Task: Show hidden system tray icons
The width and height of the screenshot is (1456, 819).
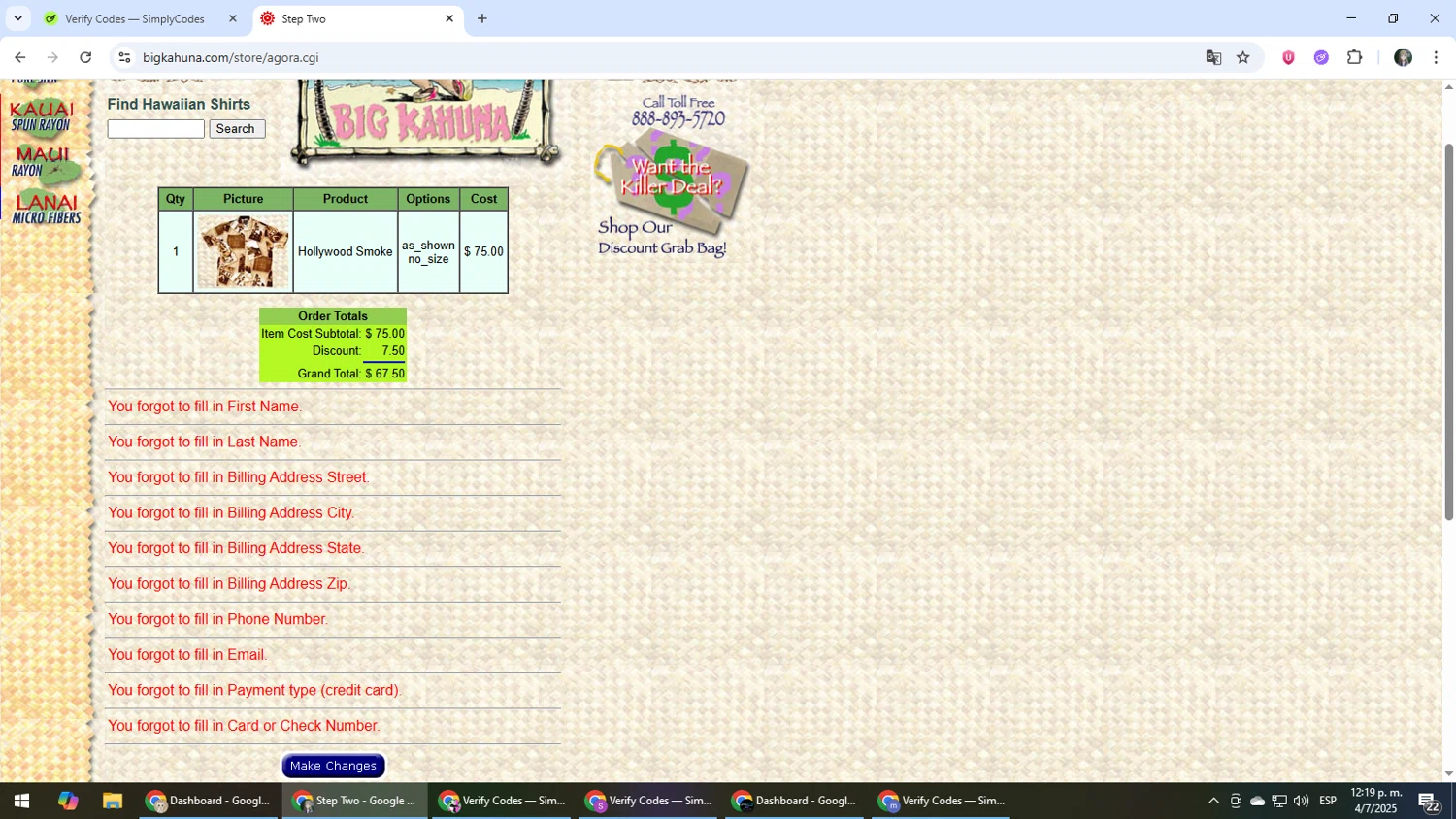Action: click(x=1213, y=801)
